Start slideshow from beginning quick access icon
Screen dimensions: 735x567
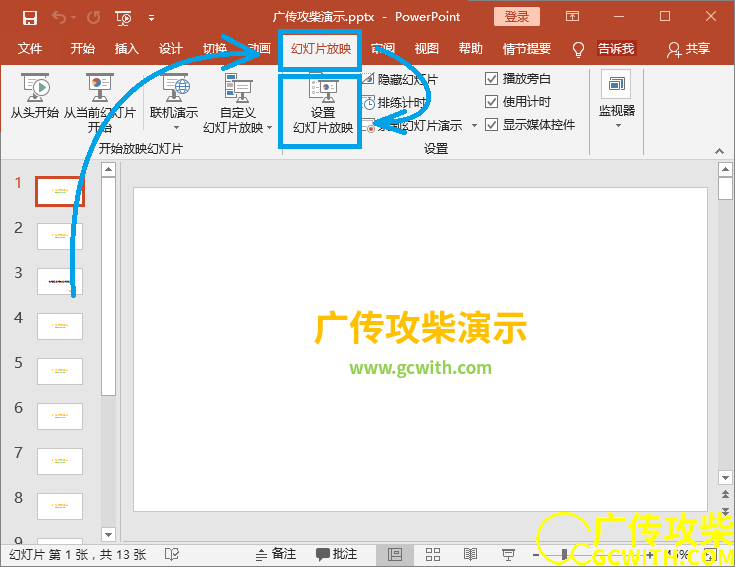tap(124, 18)
